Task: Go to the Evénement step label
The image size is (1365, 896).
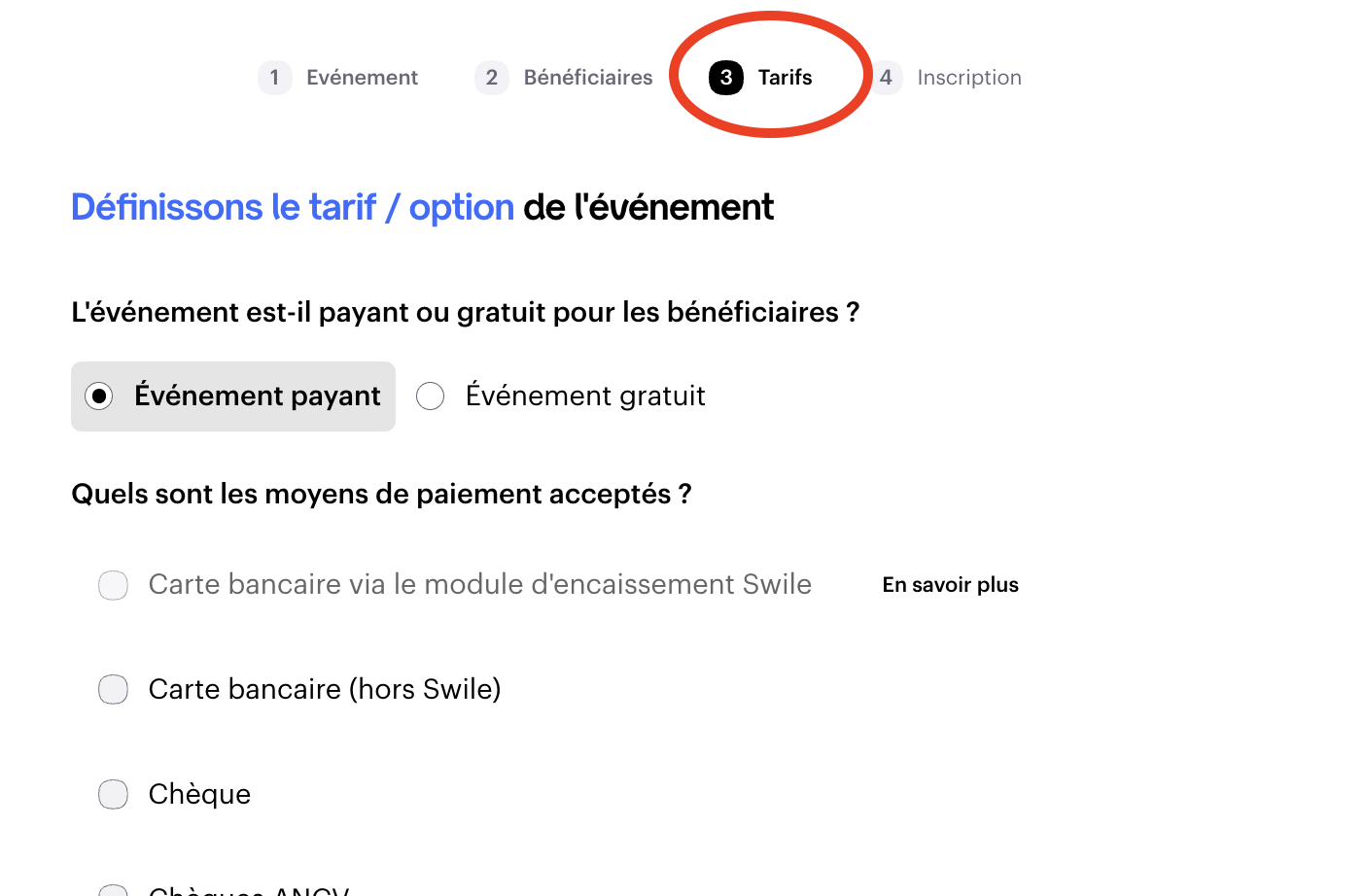Action: click(x=362, y=78)
